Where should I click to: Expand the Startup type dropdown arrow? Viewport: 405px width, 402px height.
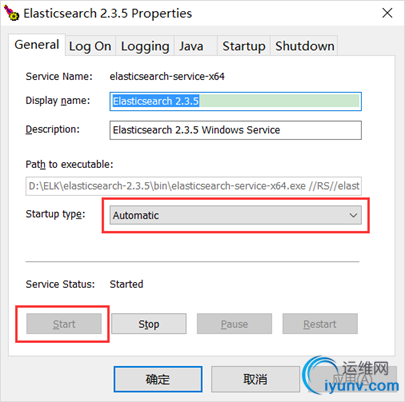click(353, 215)
